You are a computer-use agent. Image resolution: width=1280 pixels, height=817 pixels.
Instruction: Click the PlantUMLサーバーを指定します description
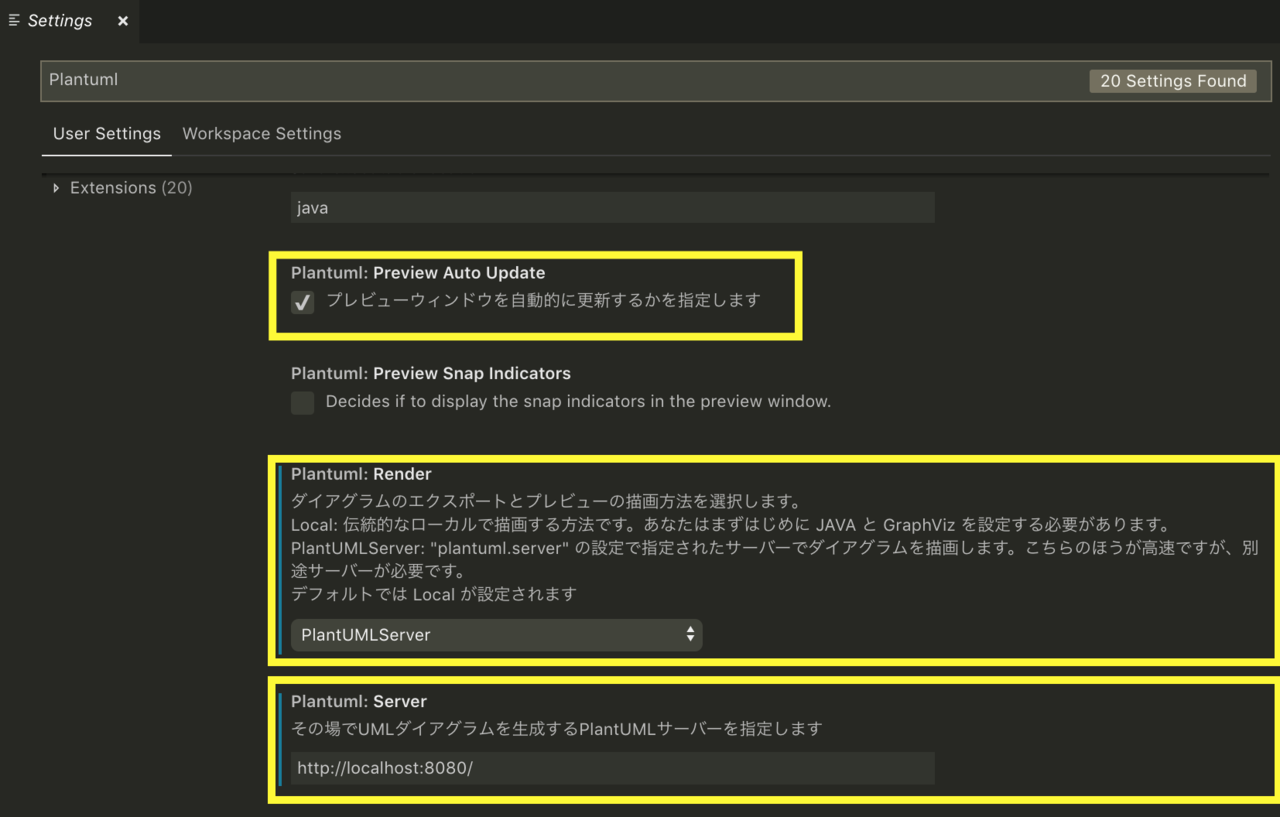(x=556, y=729)
